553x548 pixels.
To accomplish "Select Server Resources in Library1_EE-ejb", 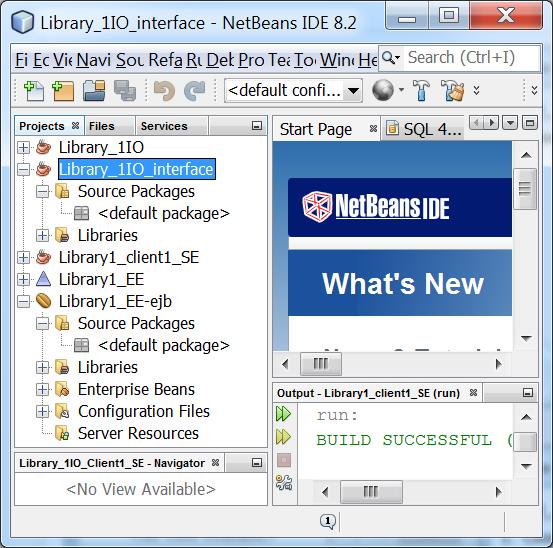I will click(x=138, y=433).
